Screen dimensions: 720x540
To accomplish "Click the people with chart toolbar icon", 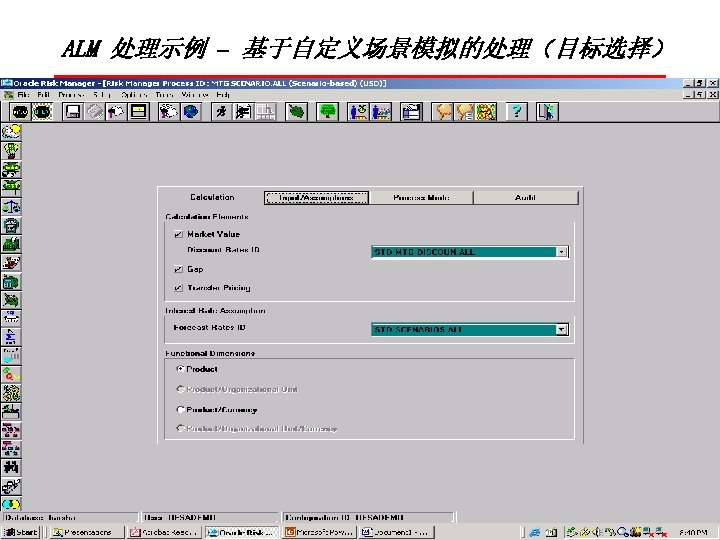I will coord(381,112).
